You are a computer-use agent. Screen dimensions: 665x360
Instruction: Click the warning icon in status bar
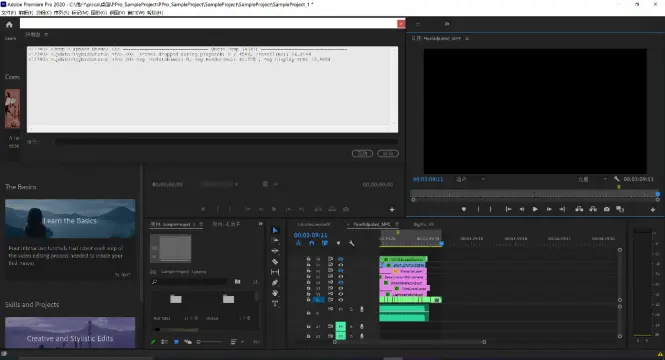click(x=660, y=354)
